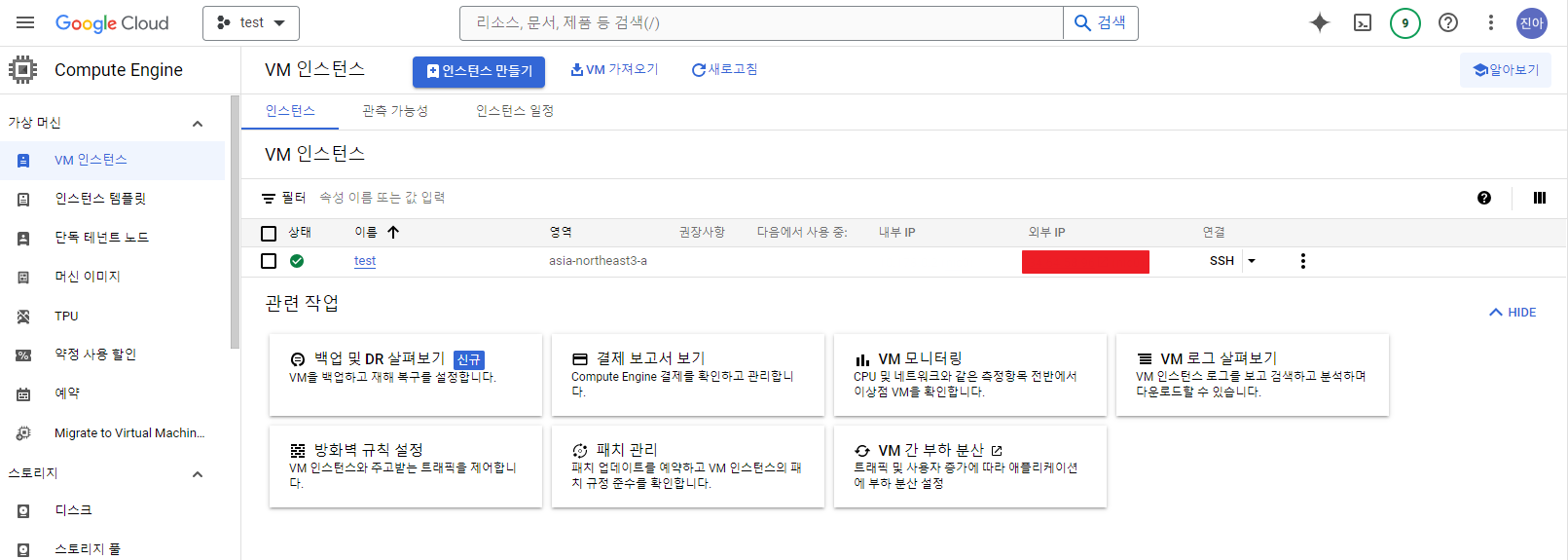Viewport: 1568px width, 560px height.
Task: Click the 예약 calendar icon
Action: [23, 394]
